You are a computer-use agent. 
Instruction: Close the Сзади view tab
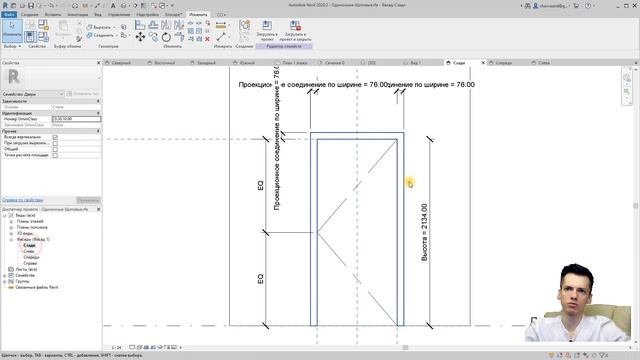coord(483,63)
